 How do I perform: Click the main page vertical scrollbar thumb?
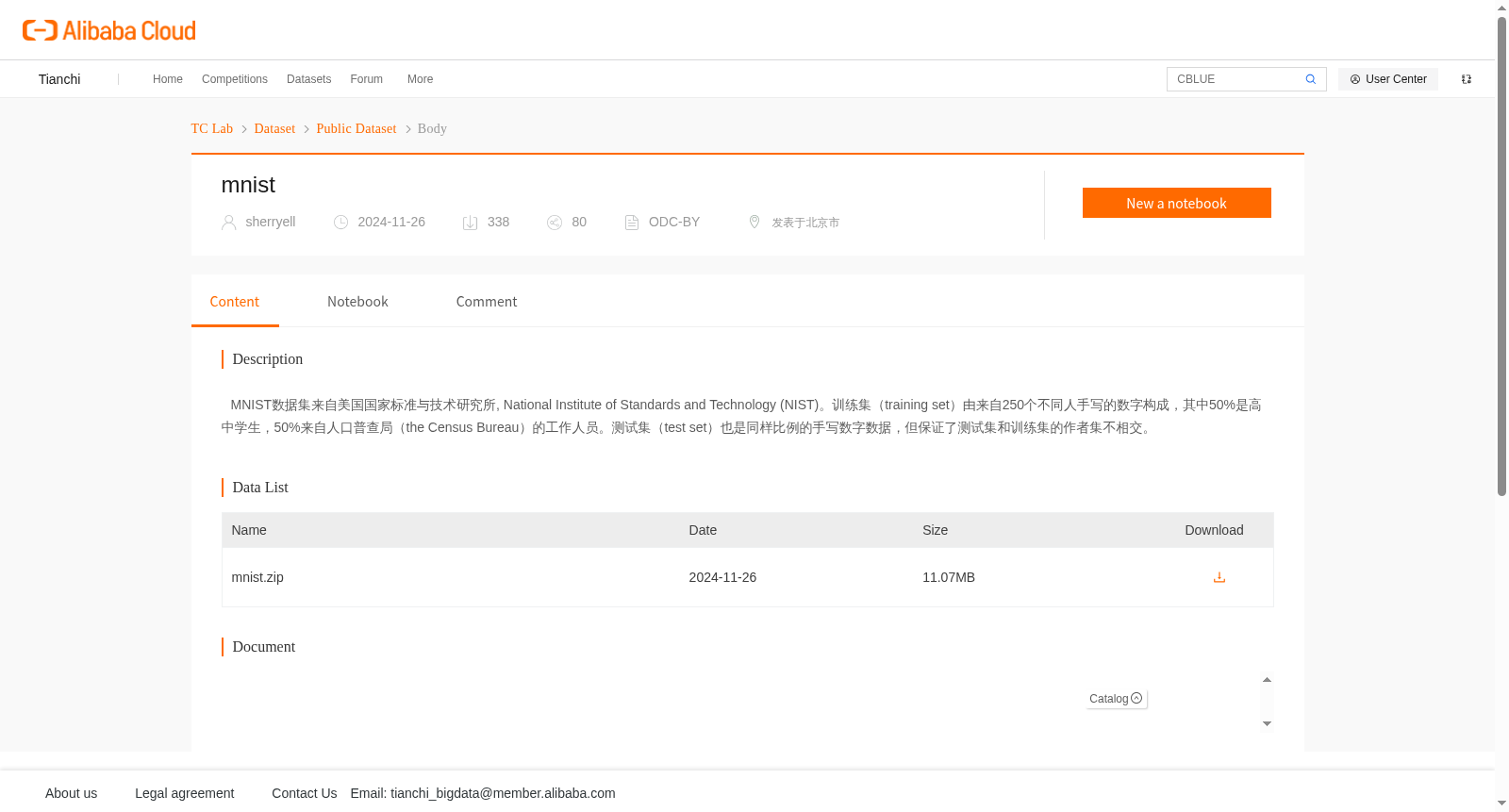(1501, 255)
